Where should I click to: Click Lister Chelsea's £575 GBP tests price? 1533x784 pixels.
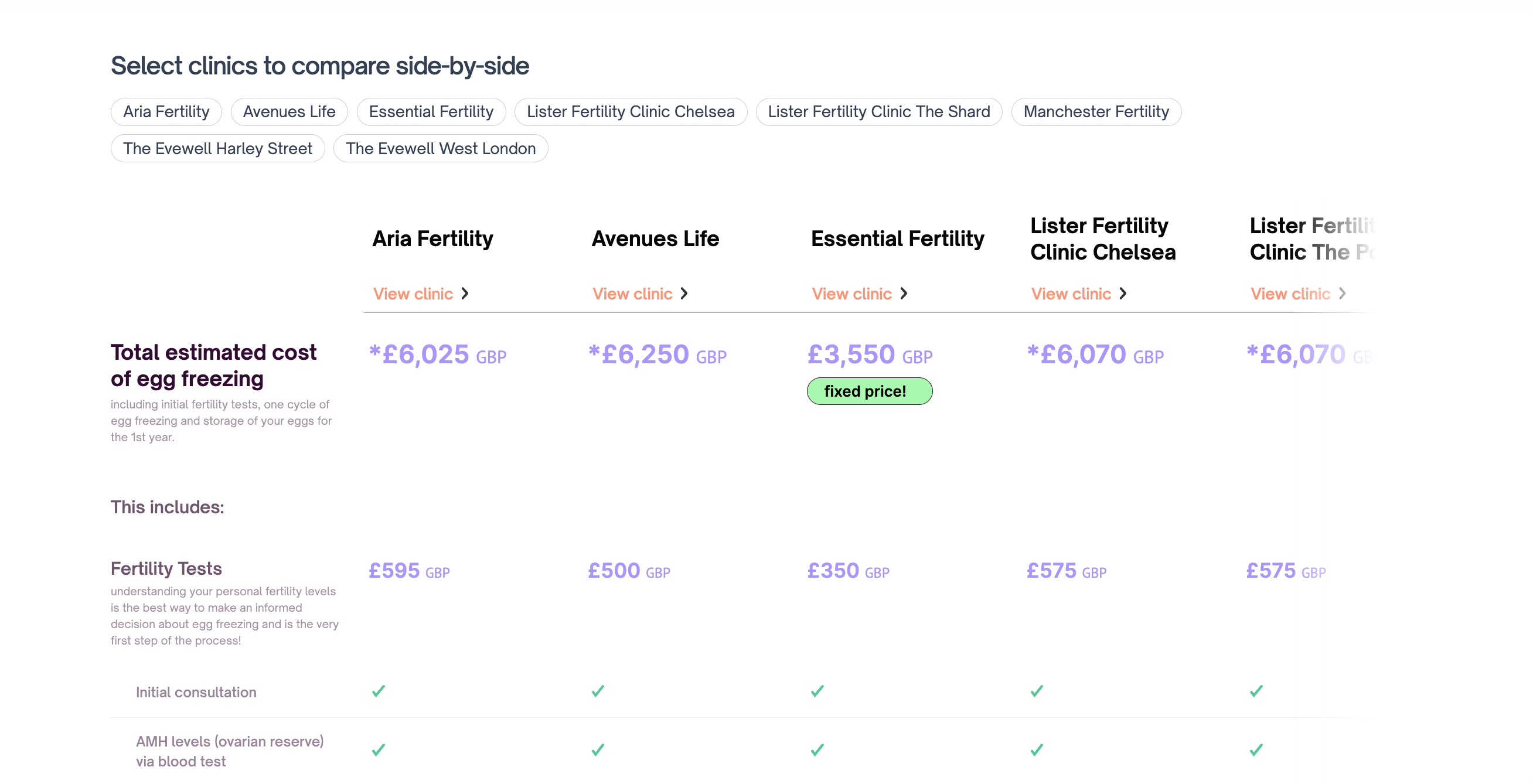pyautogui.click(x=1067, y=571)
